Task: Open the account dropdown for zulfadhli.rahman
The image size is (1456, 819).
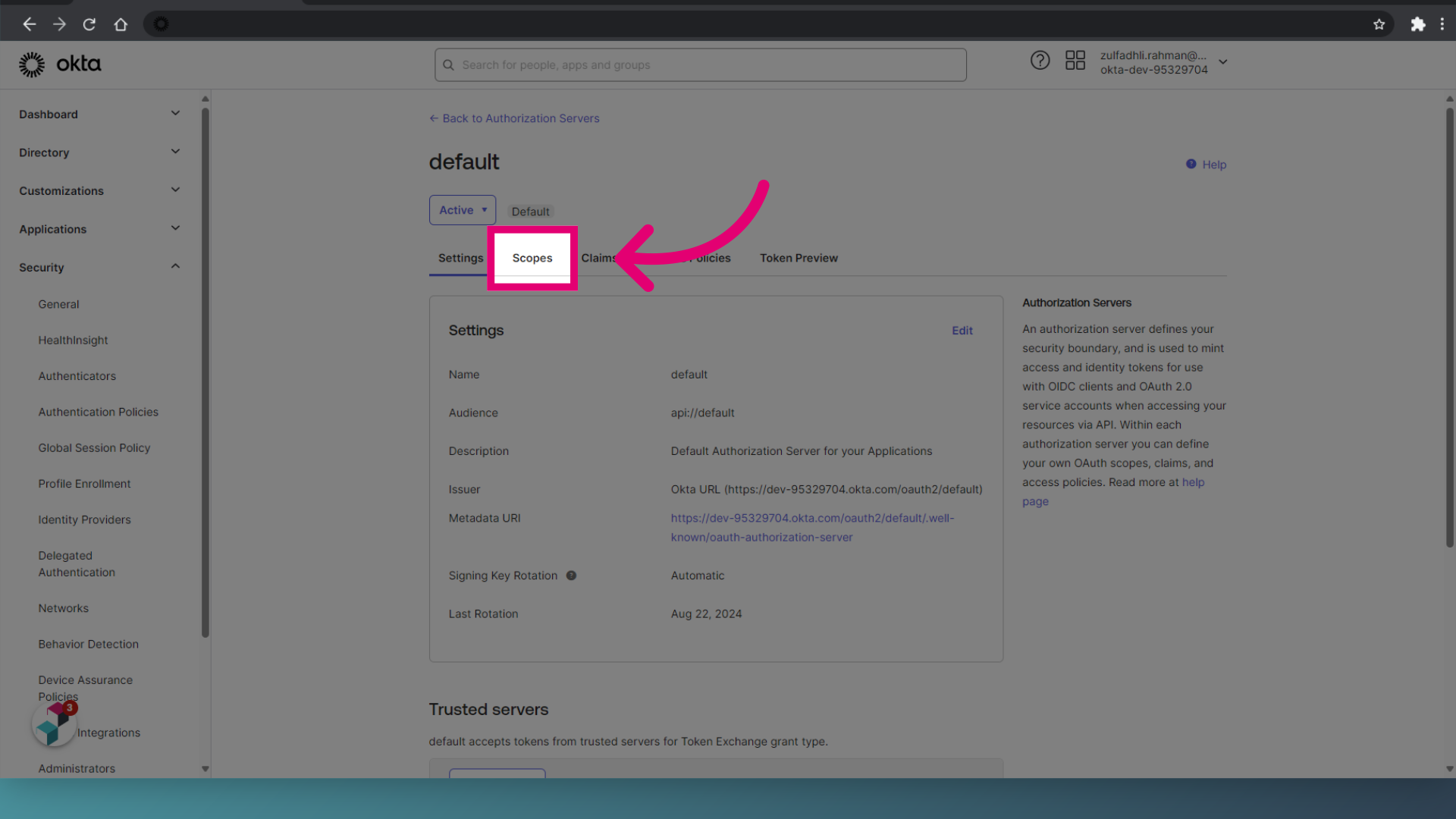Action: tap(1163, 62)
